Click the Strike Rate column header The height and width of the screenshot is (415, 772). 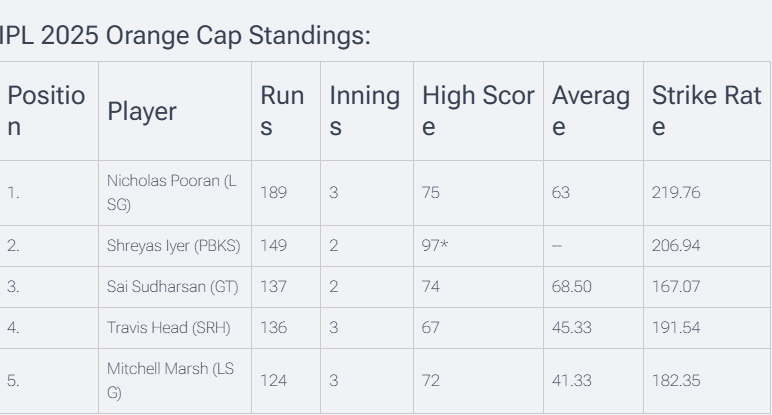click(x=706, y=112)
